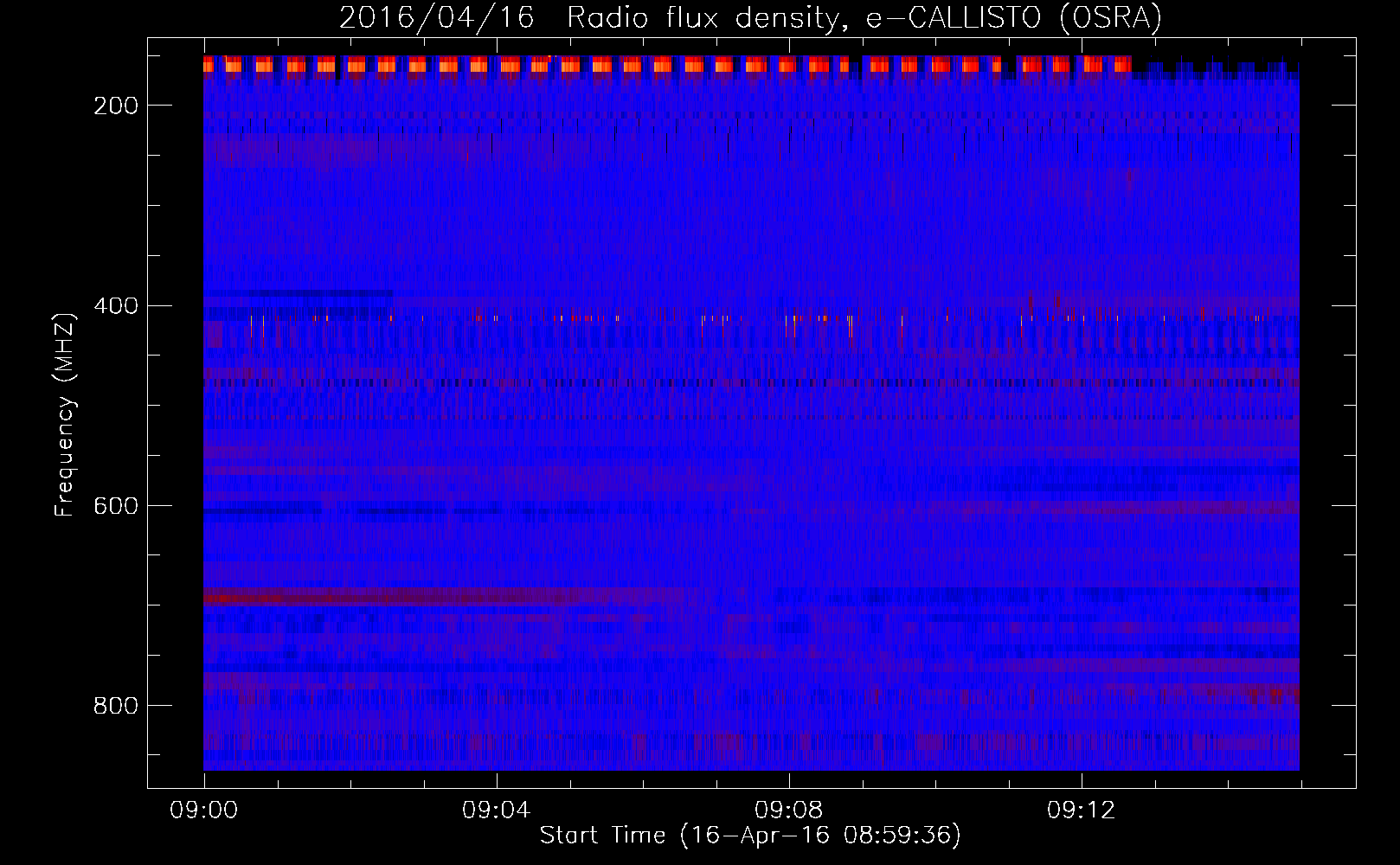Image resolution: width=1400 pixels, height=865 pixels.
Task: Click the plot title "2016/04/16 Radio flux density, e-CALLISTO (OSRA)"
Action: pos(750,17)
